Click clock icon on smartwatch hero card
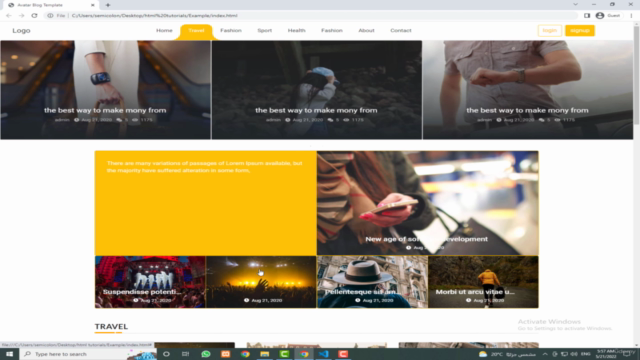This screenshot has width=640, height=360. click(76, 120)
